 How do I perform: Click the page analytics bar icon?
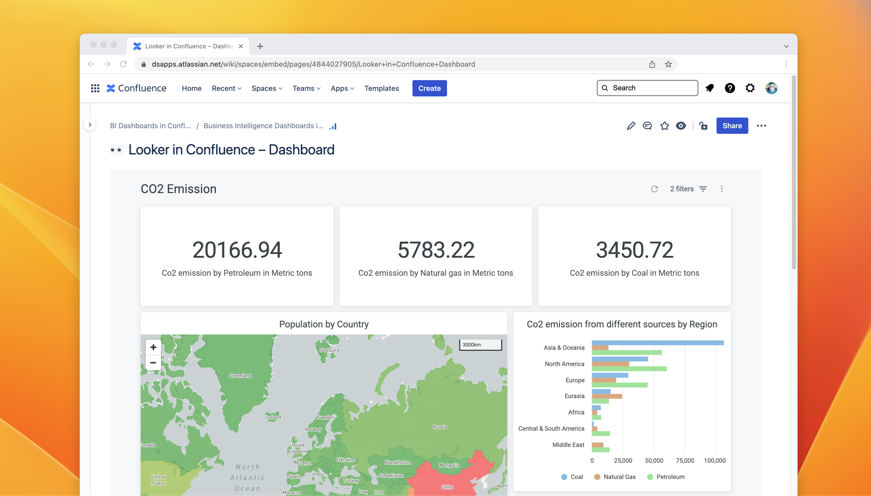point(333,126)
